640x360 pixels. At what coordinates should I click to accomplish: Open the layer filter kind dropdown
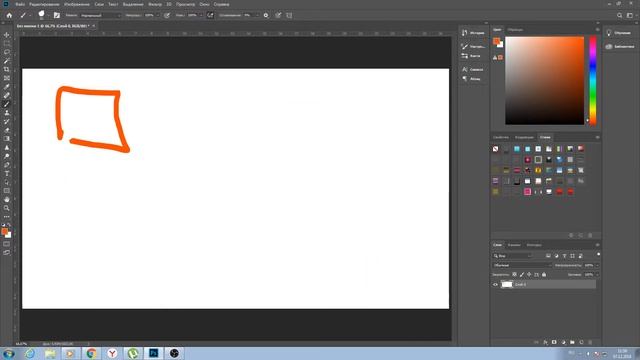513,256
